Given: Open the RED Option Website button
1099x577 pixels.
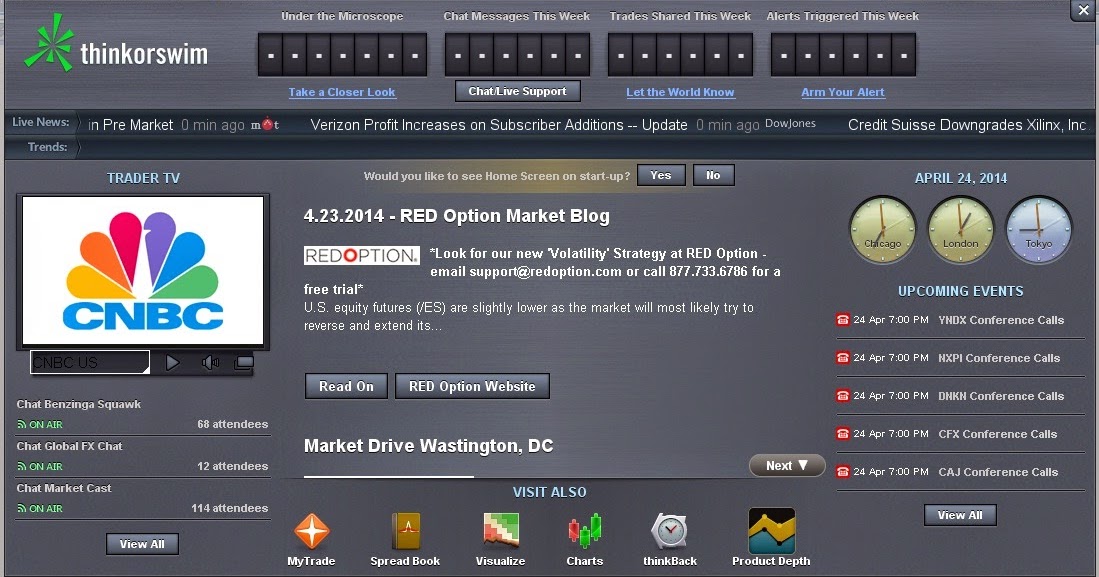Looking at the screenshot, I should pos(472,386).
